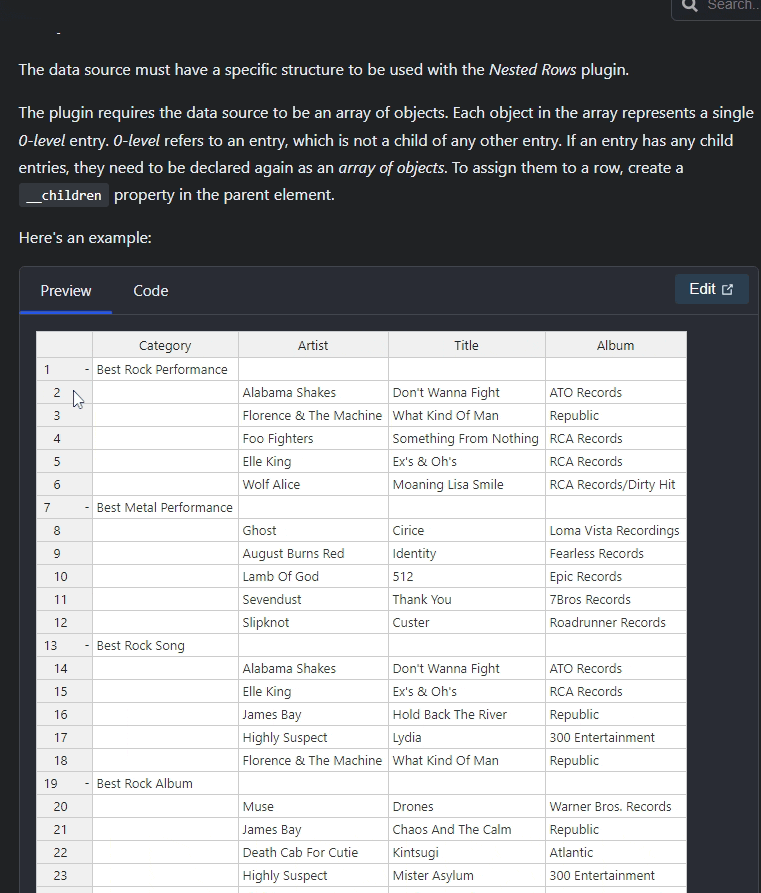Open the example with Edit button

click(x=711, y=289)
